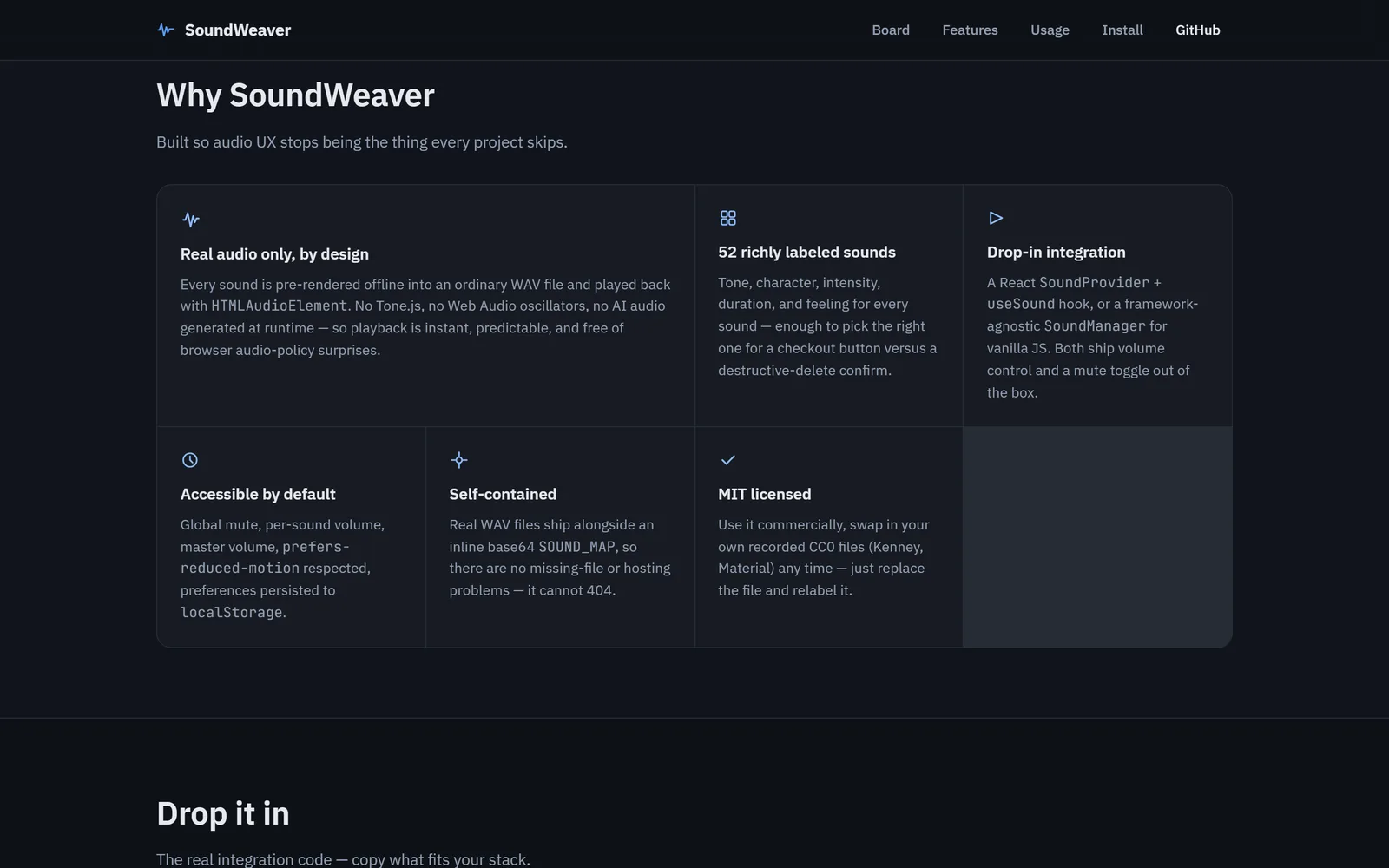1389x868 pixels.
Task: Click the 'Drop-in integration' card title
Action: [1056, 252]
